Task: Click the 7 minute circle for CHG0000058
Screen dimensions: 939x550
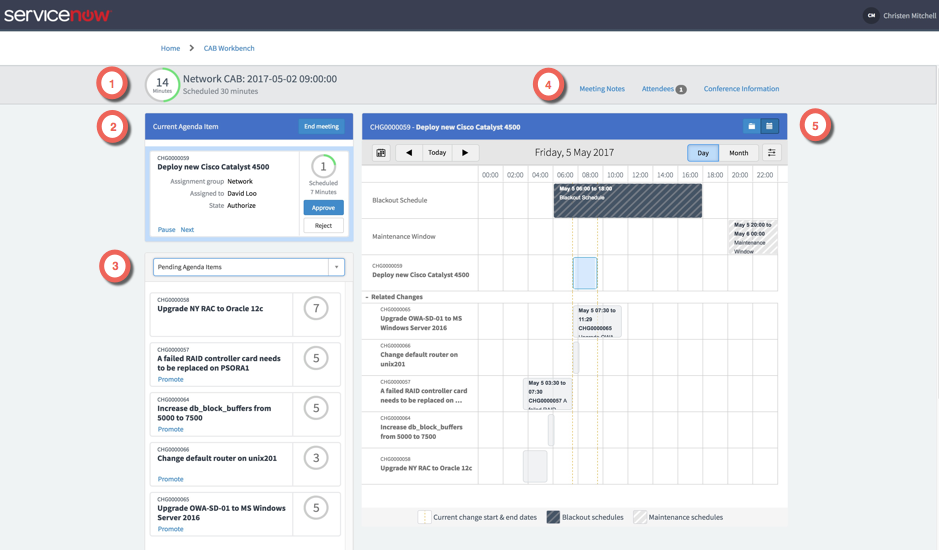Action: tap(316, 309)
